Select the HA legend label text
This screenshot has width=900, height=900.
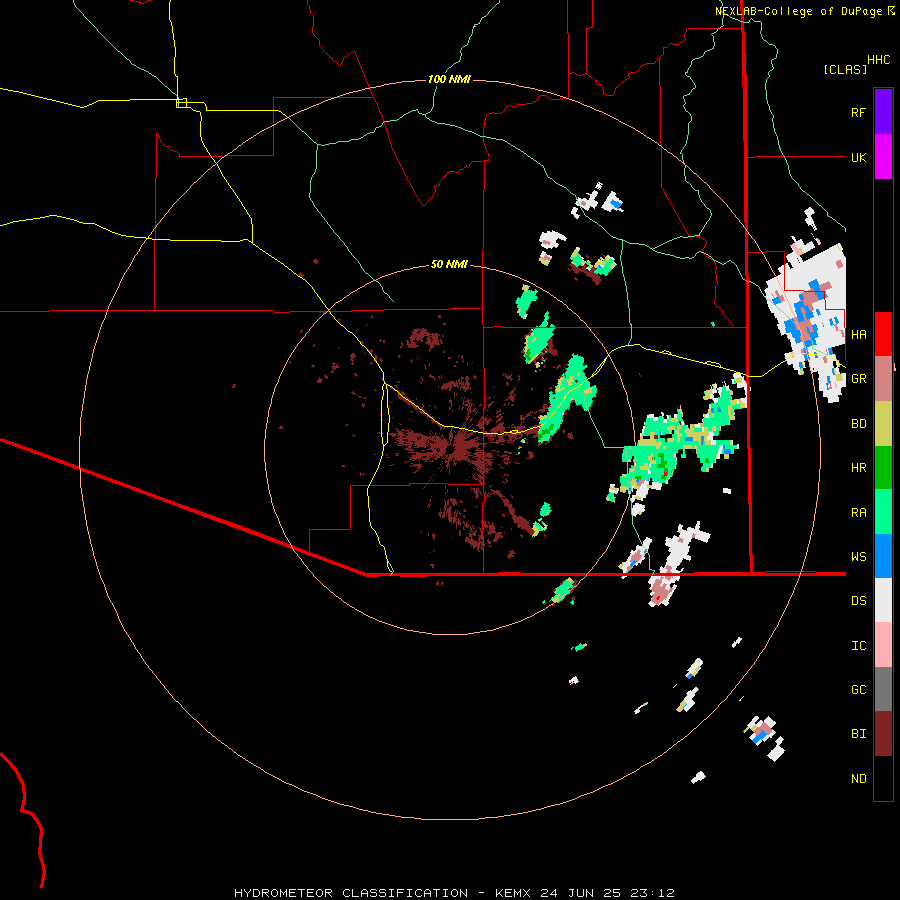(858, 334)
